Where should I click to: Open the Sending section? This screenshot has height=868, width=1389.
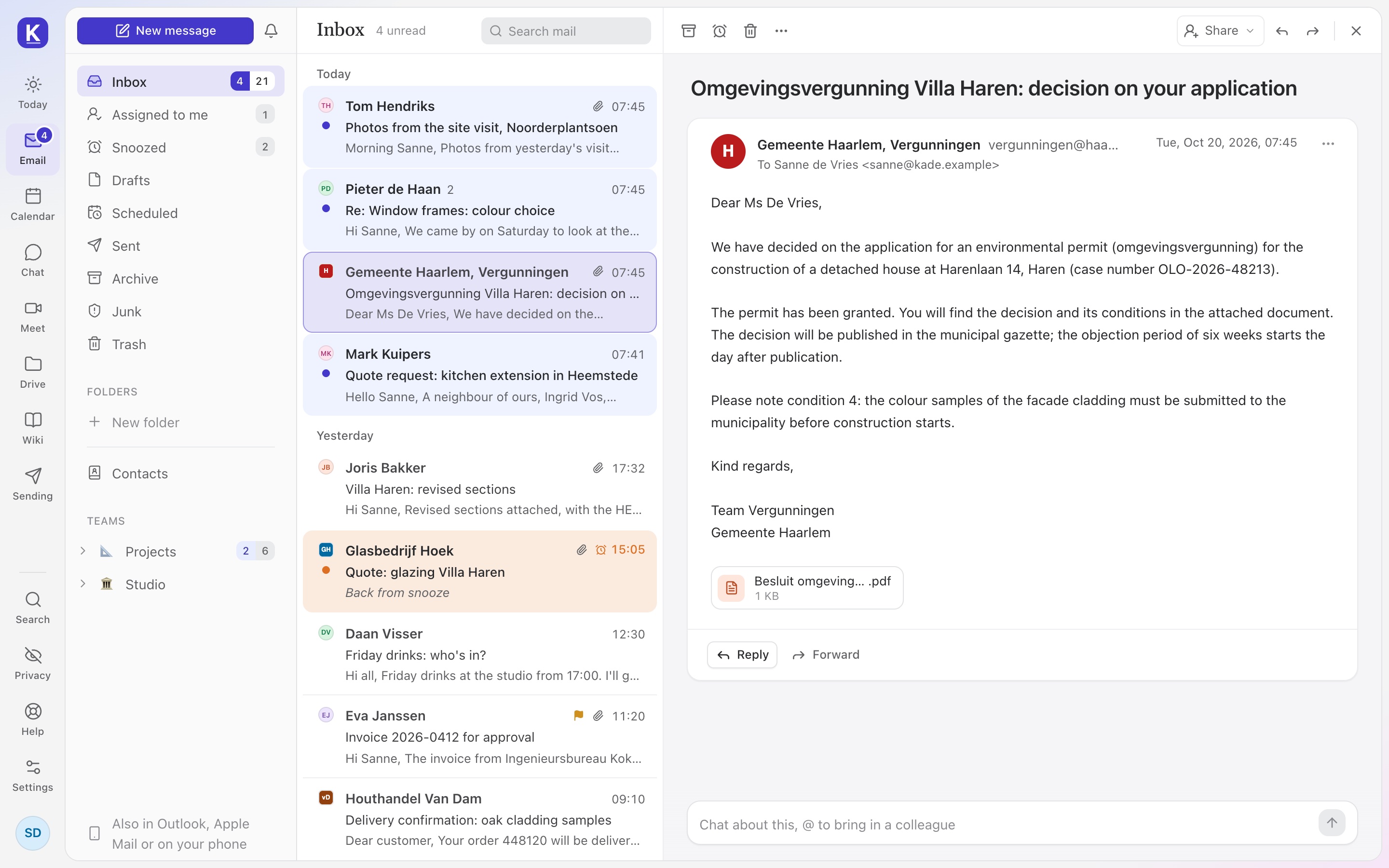pyautogui.click(x=33, y=484)
